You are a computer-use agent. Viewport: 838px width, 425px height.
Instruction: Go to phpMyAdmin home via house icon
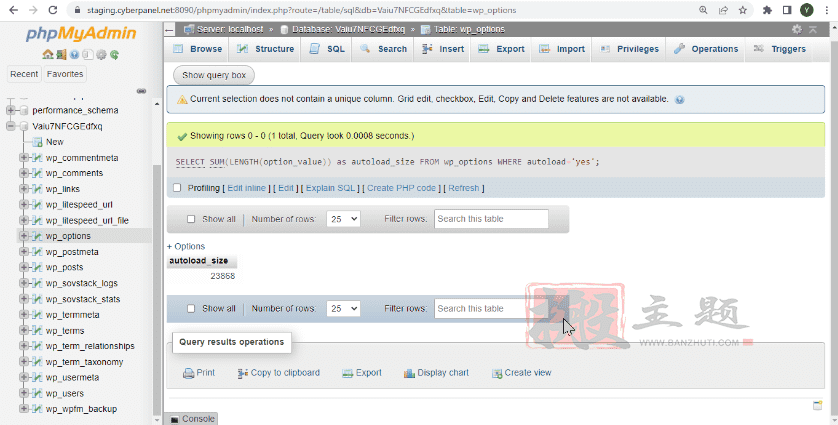coord(48,55)
